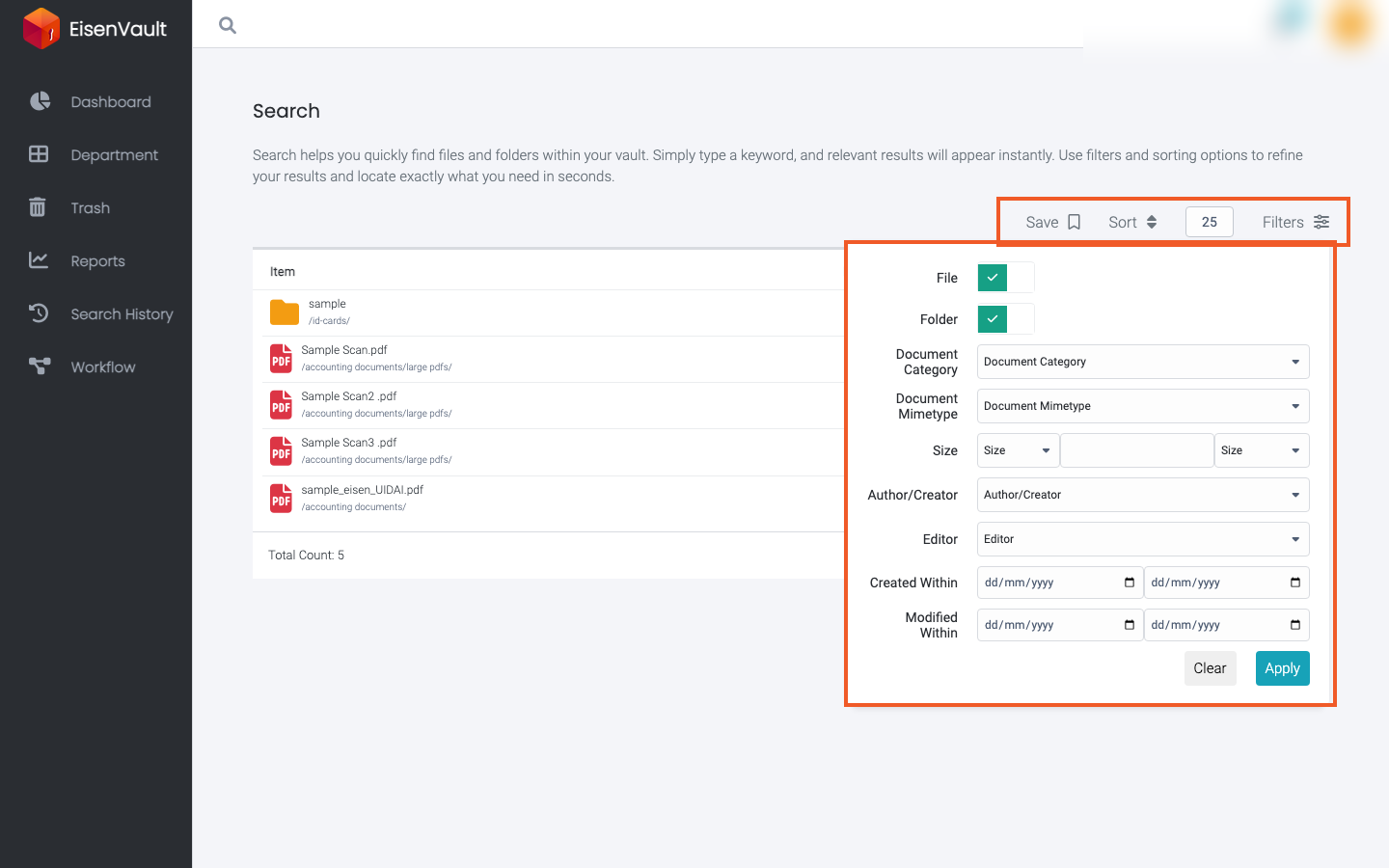Click the results-per-page field showing 25

click(1210, 222)
